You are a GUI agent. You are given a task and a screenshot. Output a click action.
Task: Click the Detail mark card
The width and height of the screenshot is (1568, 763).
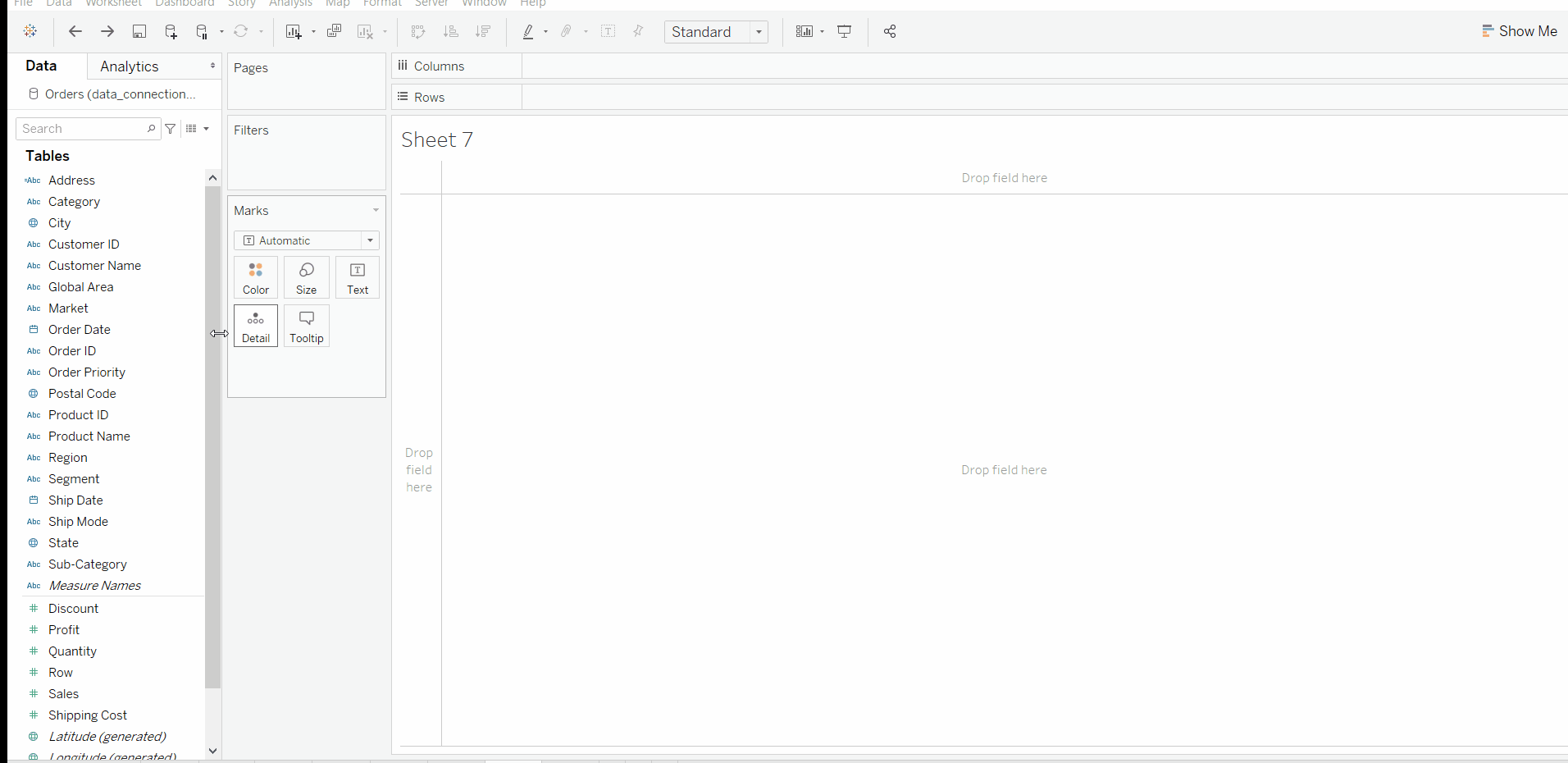coord(256,326)
